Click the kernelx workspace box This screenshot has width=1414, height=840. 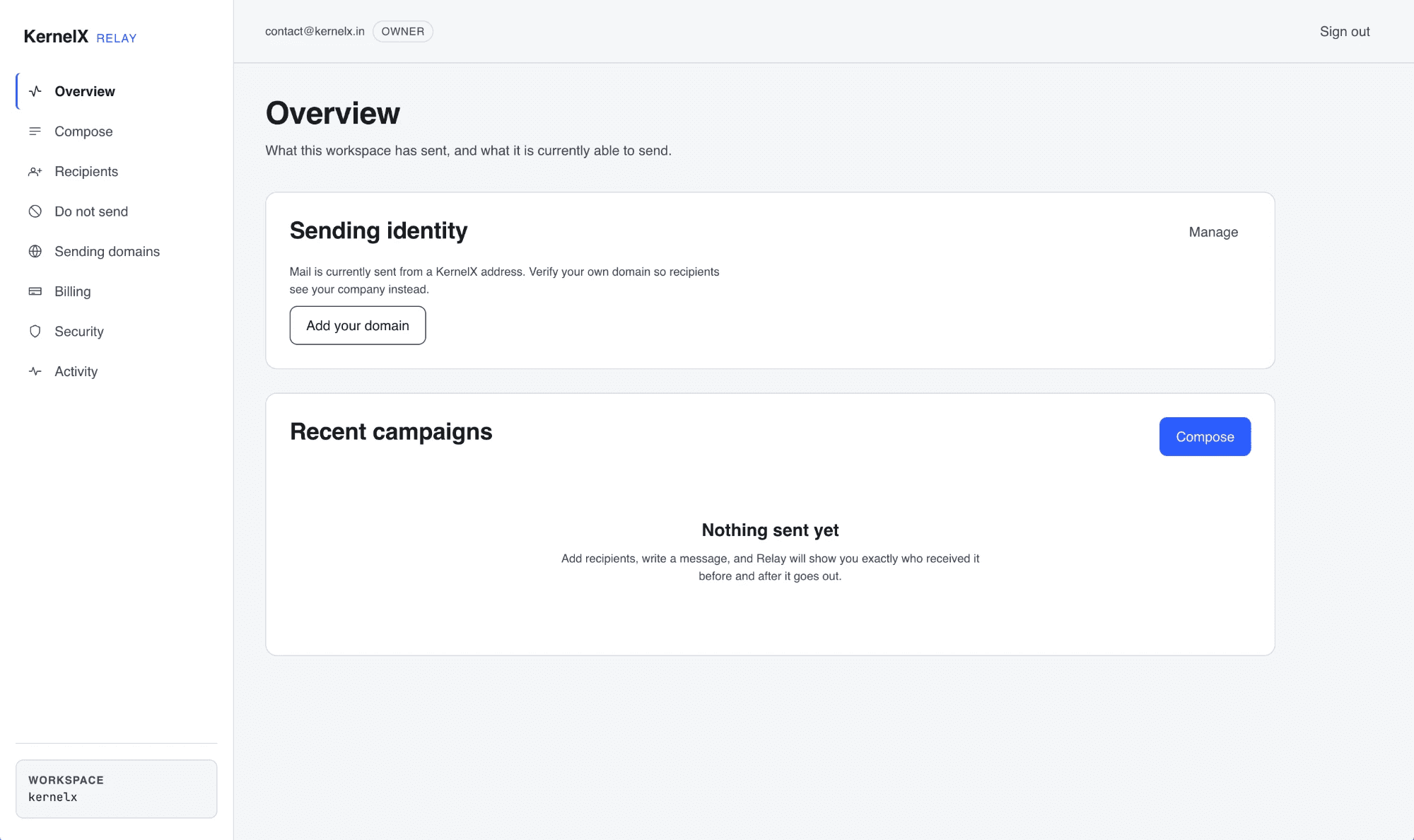click(117, 789)
